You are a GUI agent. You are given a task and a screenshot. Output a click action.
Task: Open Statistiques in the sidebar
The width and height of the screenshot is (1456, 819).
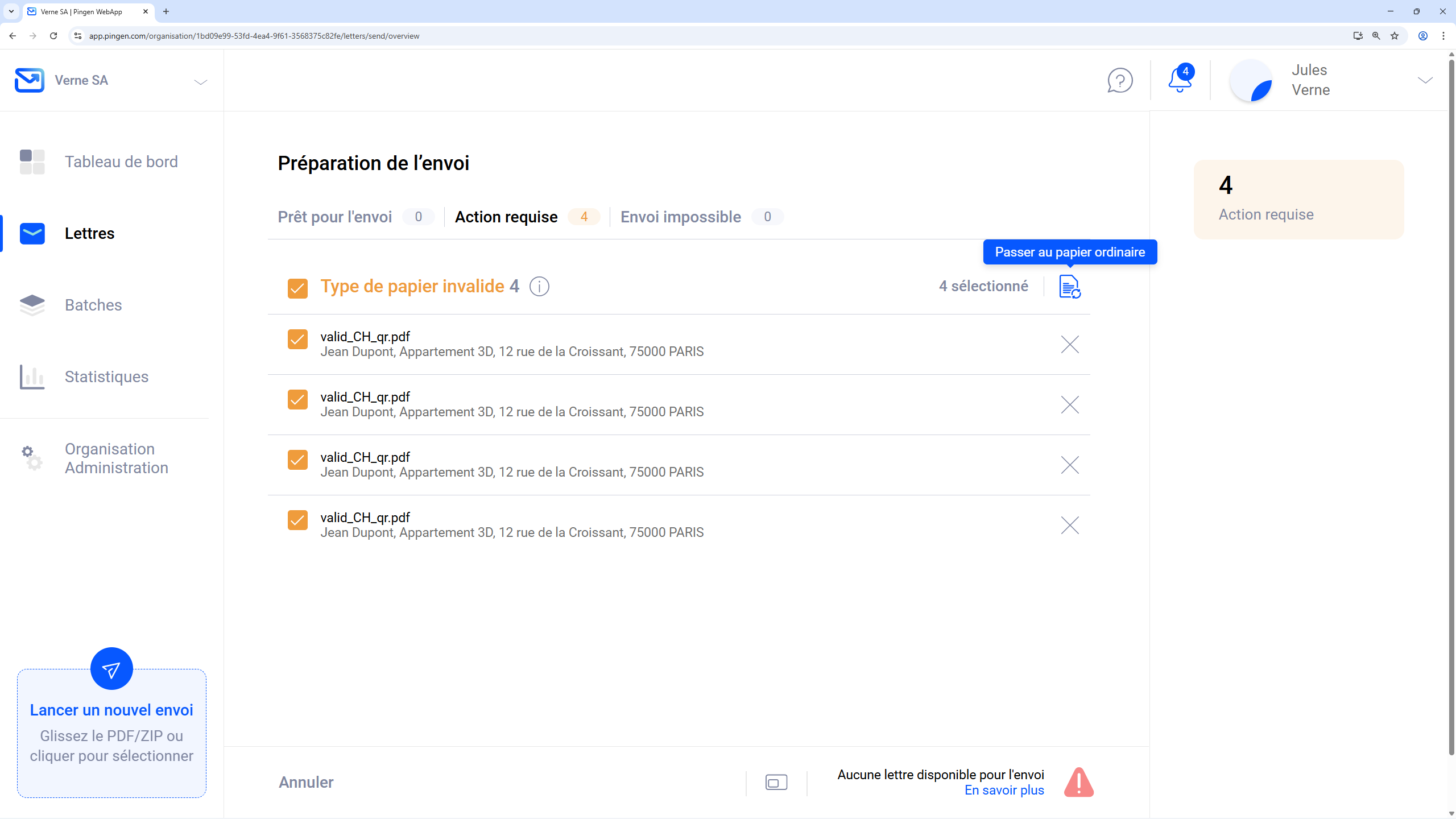[106, 377]
